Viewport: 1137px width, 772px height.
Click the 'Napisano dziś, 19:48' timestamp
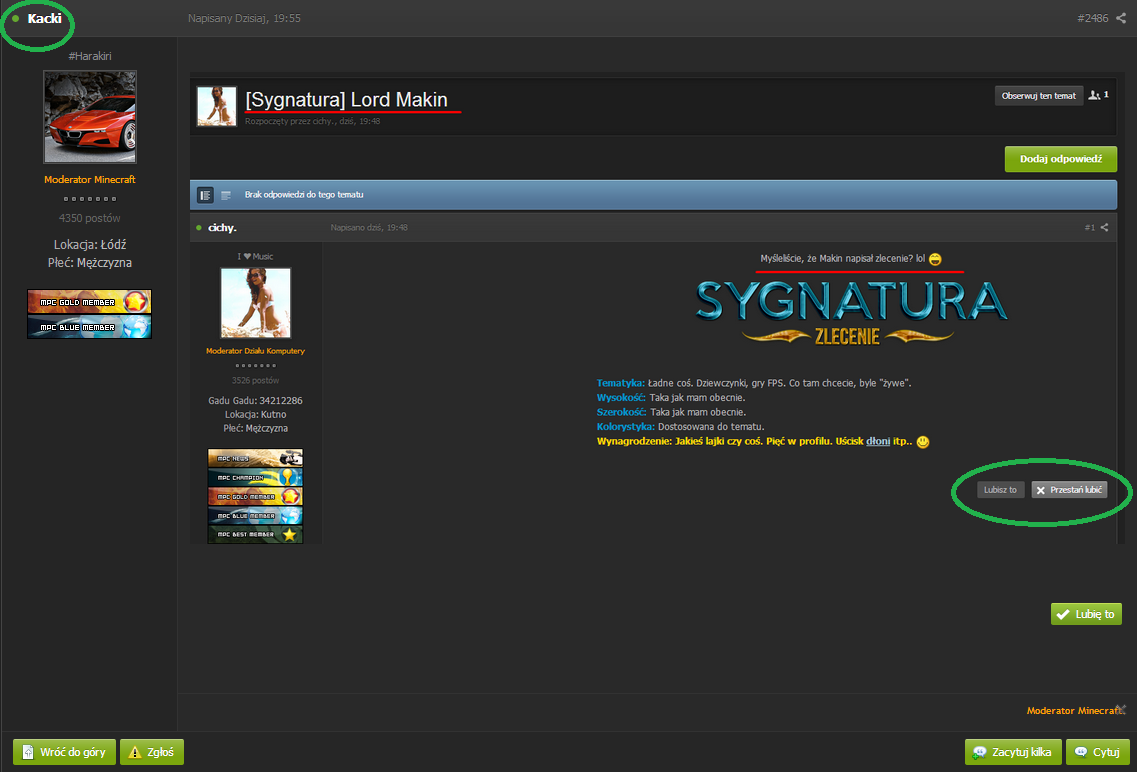(x=369, y=228)
